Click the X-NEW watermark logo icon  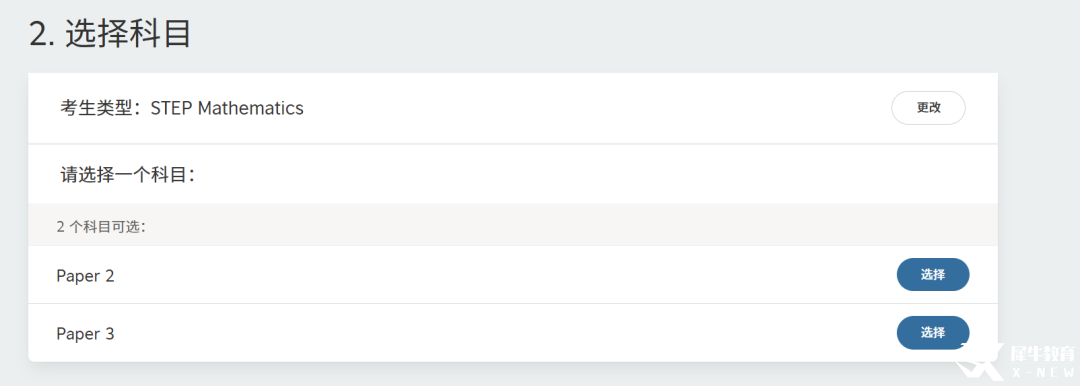click(979, 360)
